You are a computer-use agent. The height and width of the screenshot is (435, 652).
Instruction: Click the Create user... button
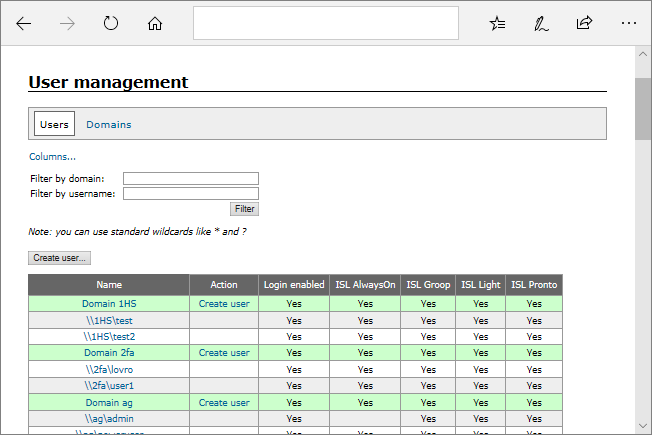[60, 258]
